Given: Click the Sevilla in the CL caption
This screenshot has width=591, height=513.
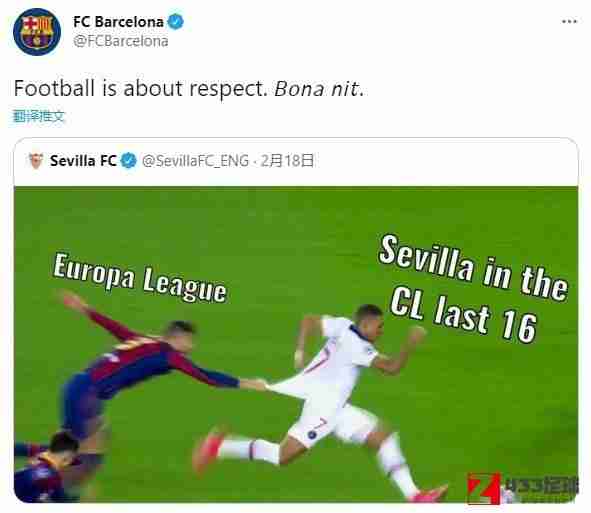Looking at the screenshot, I should tap(473, 288).
